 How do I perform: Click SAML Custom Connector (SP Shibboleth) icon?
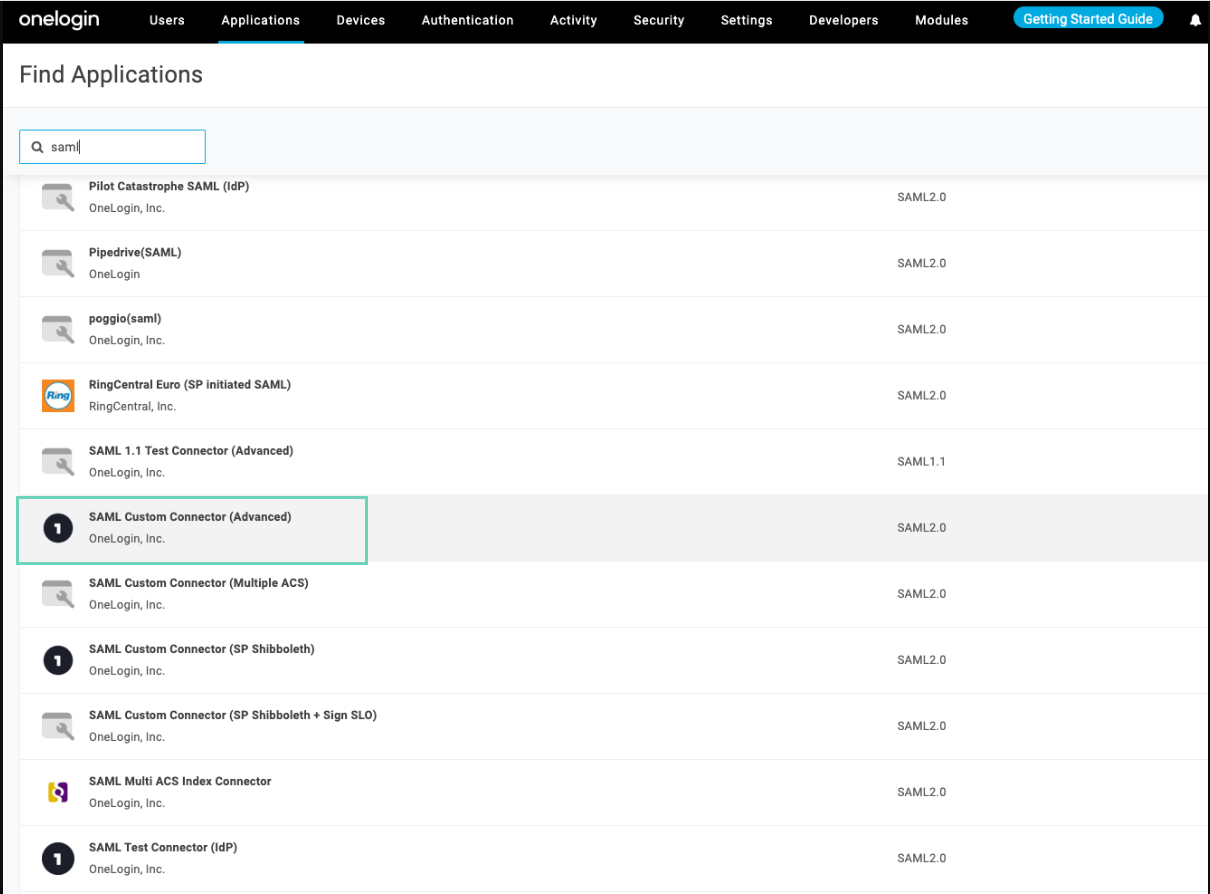[x=58, y=660]
